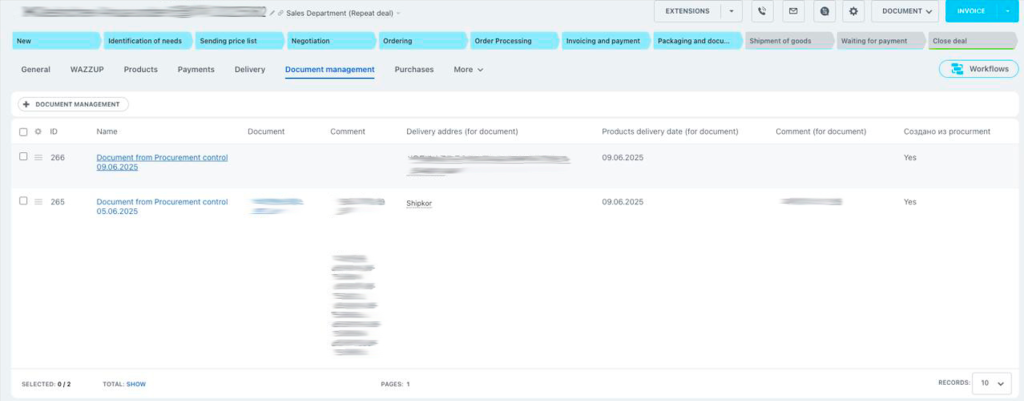The image size is (1024, 401).
Task: Click the email envelope icon
Action: pos(793,12)
